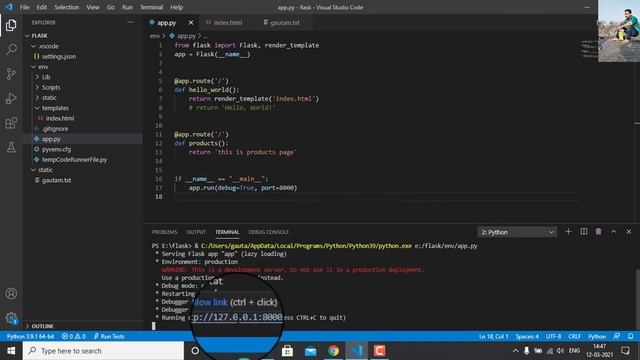Collapse the FLASK root folder
The height and width of the screenshot is (360, 640).
(x=27, y=36)
